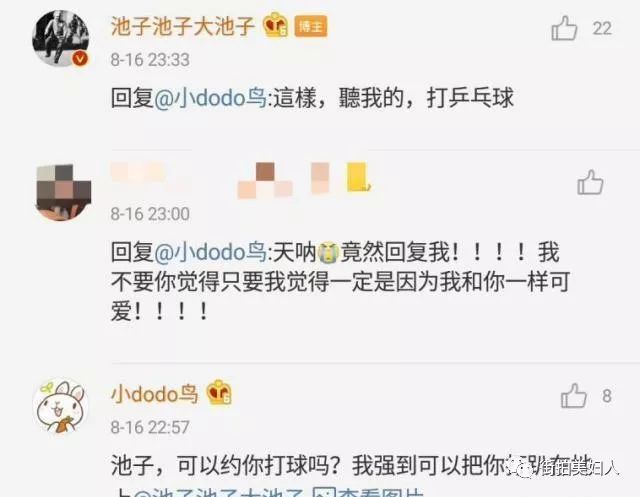640x497 pixels.
Task: Open username 小dodo鸟 in the bottom comment
Action: coord(155,394)
